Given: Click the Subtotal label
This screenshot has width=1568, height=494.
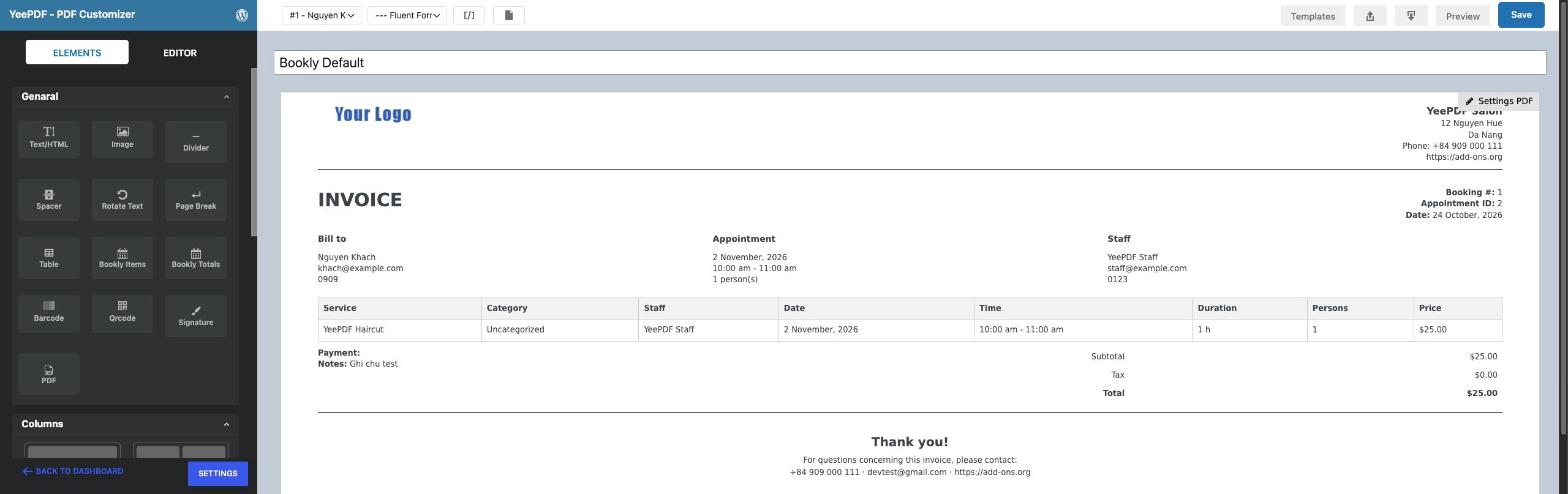Looking at the screenshot, I should click(x=1108, y=356).
